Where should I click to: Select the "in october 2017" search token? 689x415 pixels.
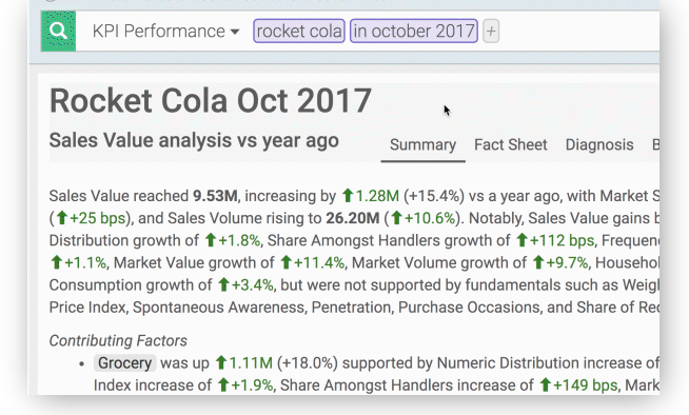coord(414,32)
